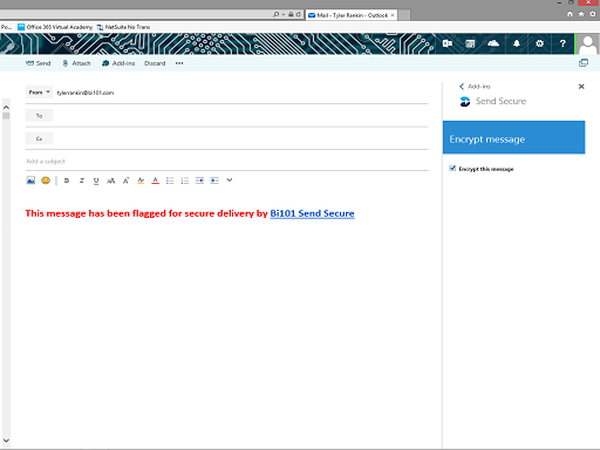The width and height of the screenshot is (600, 450).
Task: Open a new browser tab
Action: [404, 15]
